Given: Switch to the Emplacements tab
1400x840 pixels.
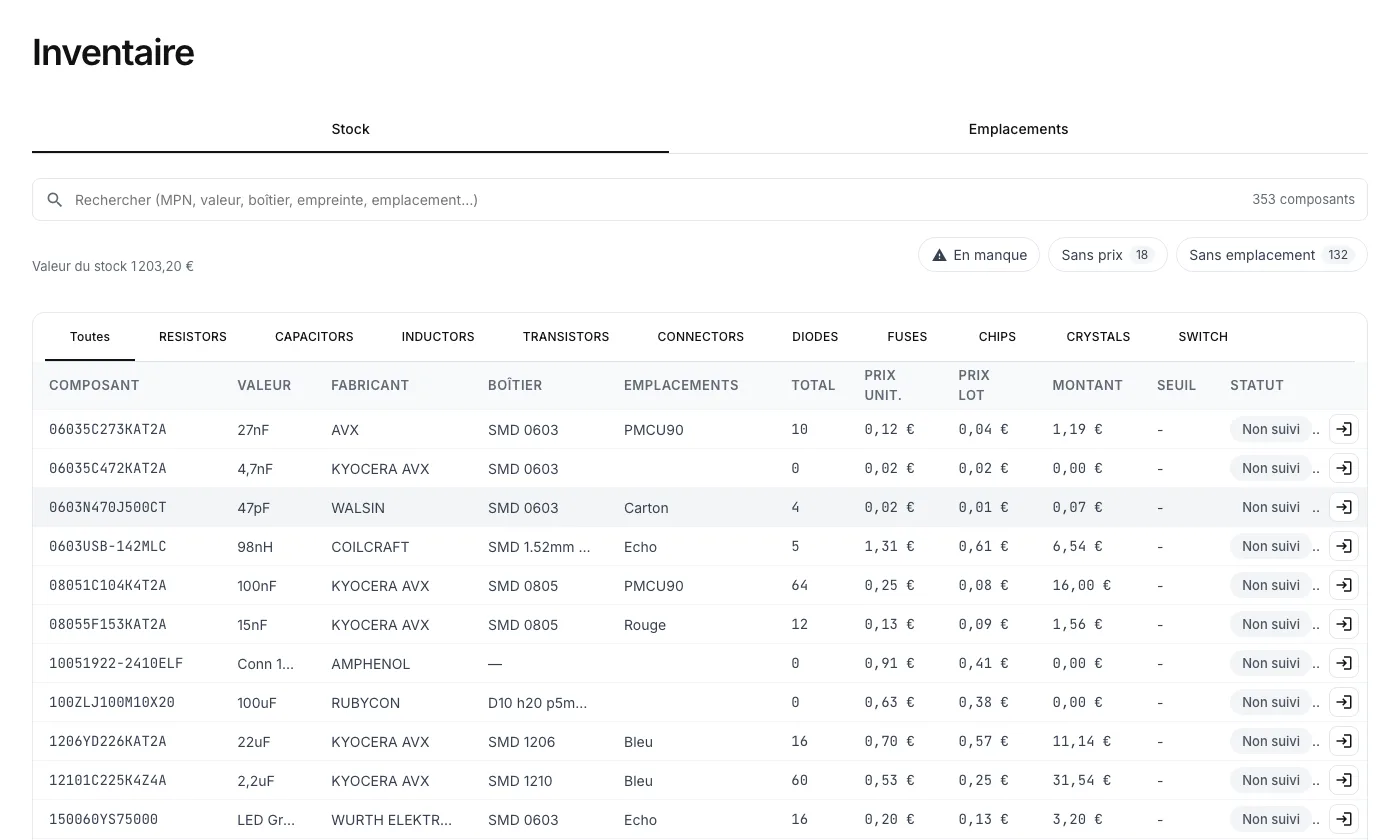Looking at the screenshot, I should [x=1018, y=129].
